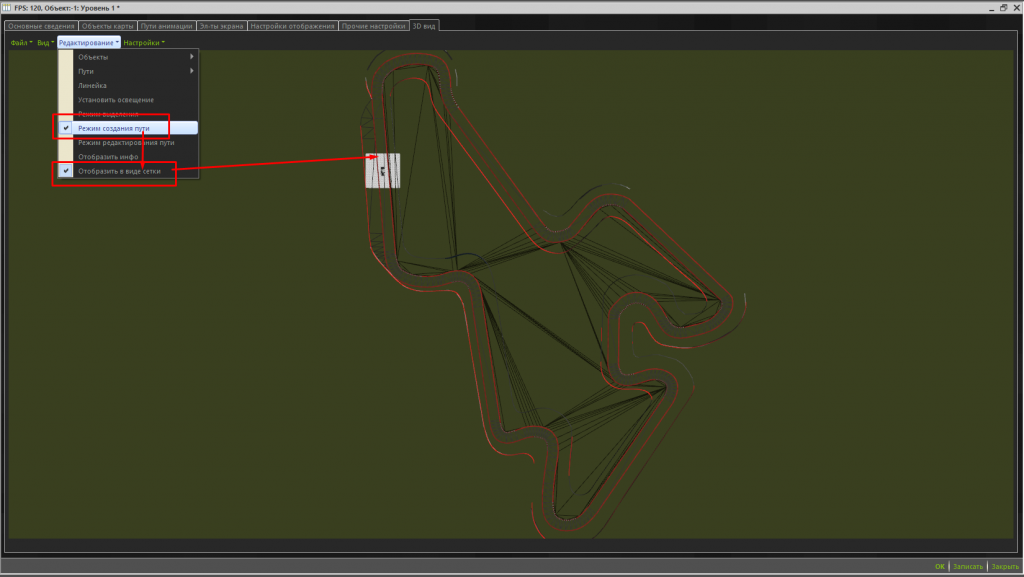1024x577 pixels.
Task: Open the 'Настройки' dropdown menu
Action: pyautogui.click(x=143, y=43)
